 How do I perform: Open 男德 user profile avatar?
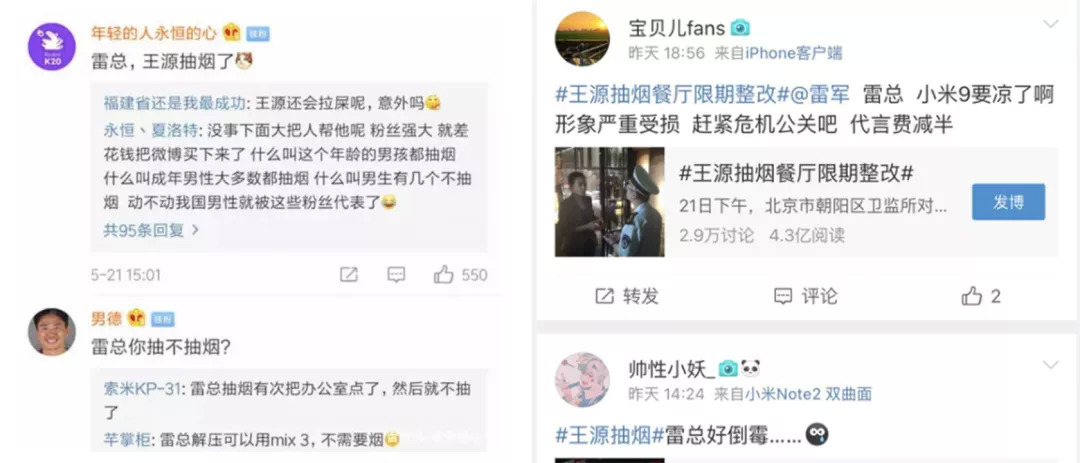tap(52, 332)
